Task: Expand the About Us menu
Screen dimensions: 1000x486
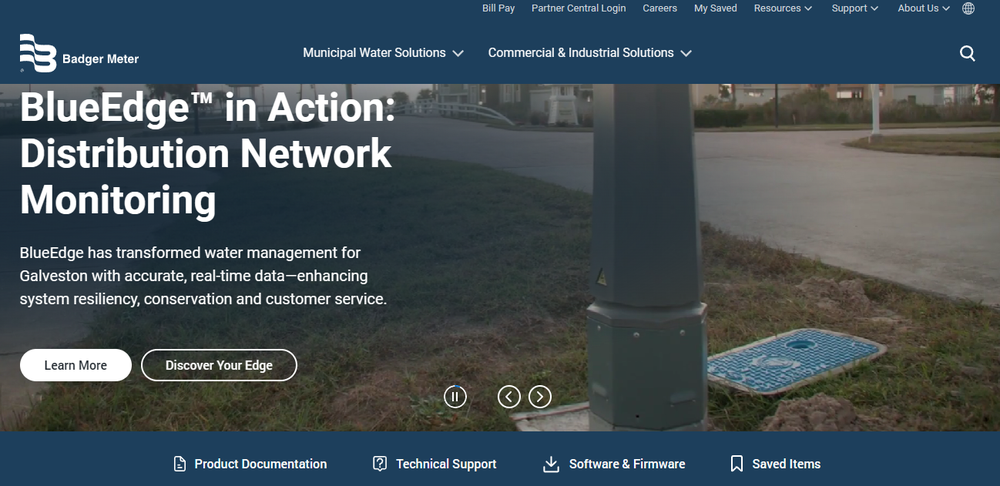Action: [923, 8]
